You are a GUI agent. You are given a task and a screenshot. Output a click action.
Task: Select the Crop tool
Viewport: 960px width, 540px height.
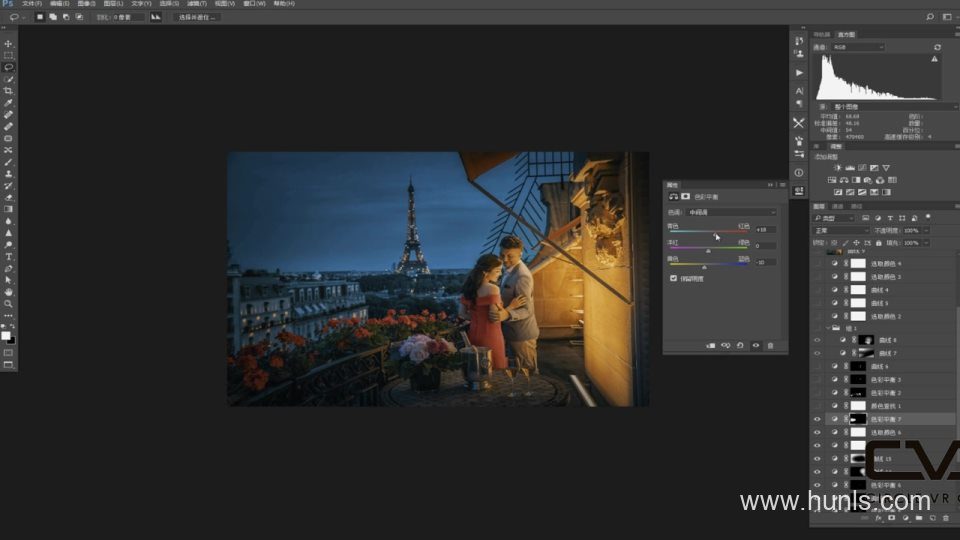click(x=8, y=91)
